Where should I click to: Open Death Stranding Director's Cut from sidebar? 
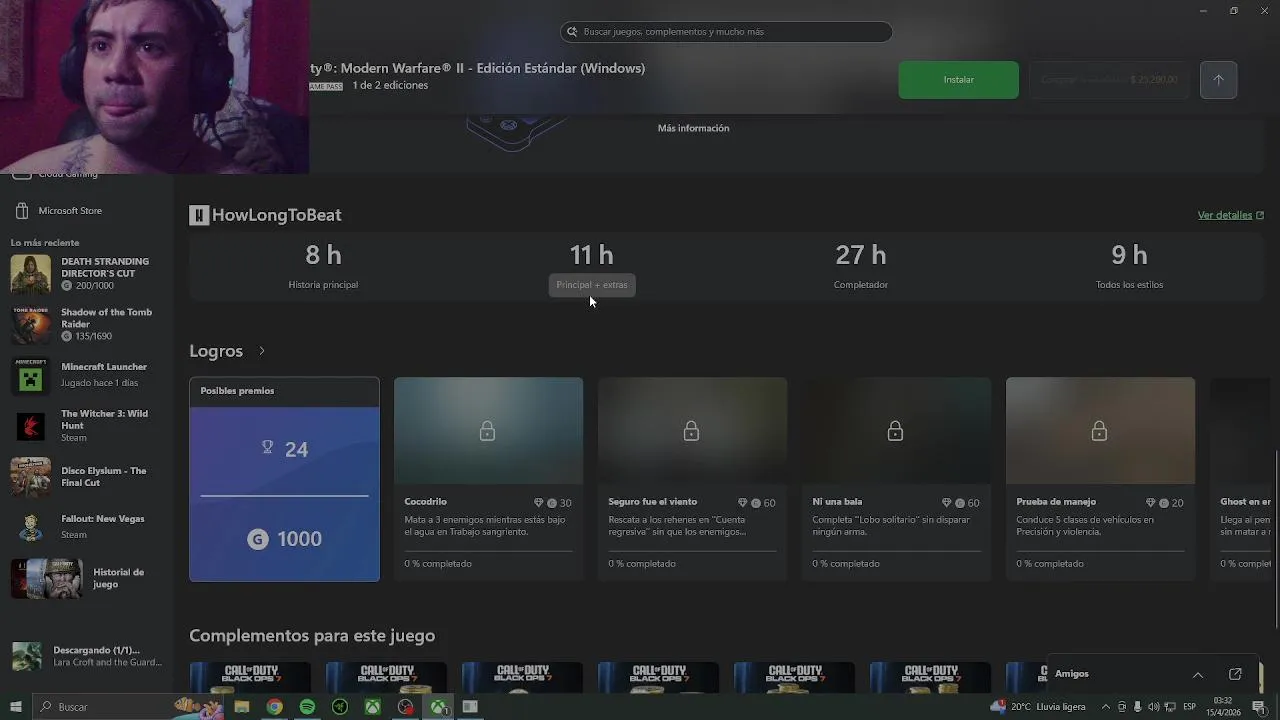(x=86, y=274)
